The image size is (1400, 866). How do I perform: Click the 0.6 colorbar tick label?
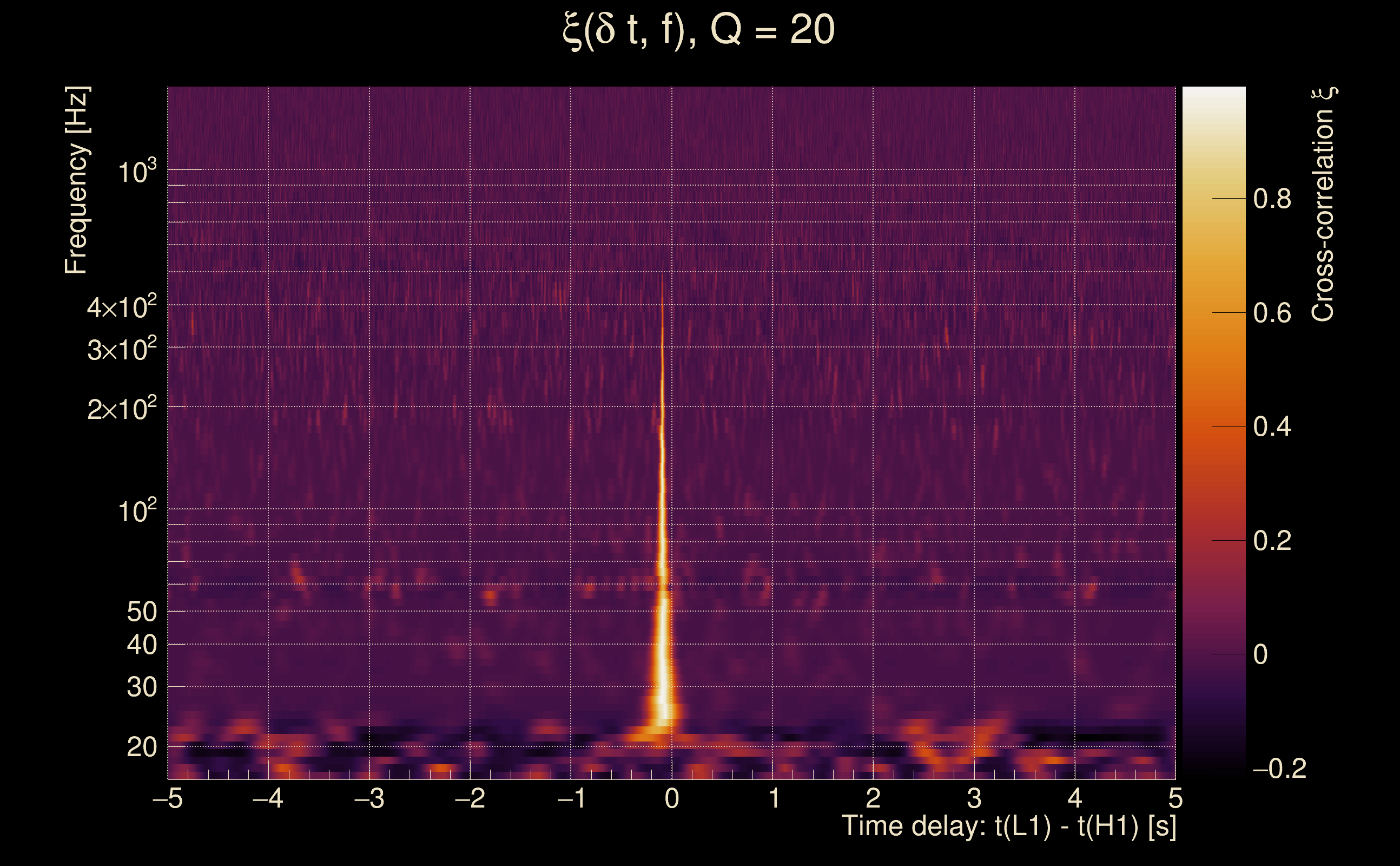pyautogui.click(x=1272, y=313)
